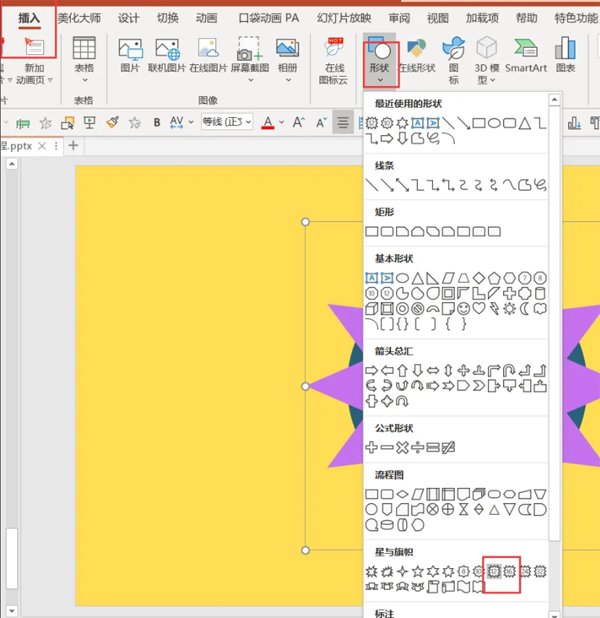Open the 加载项 add-ins tab
The height and width of the screenshot is (618, 600).
pyautogui.click(x=482, y=18)
